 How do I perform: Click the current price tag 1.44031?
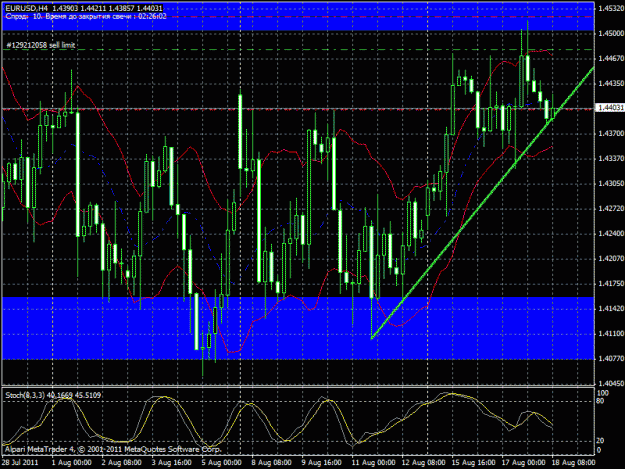pyautogui.click(x=610, y=108)
